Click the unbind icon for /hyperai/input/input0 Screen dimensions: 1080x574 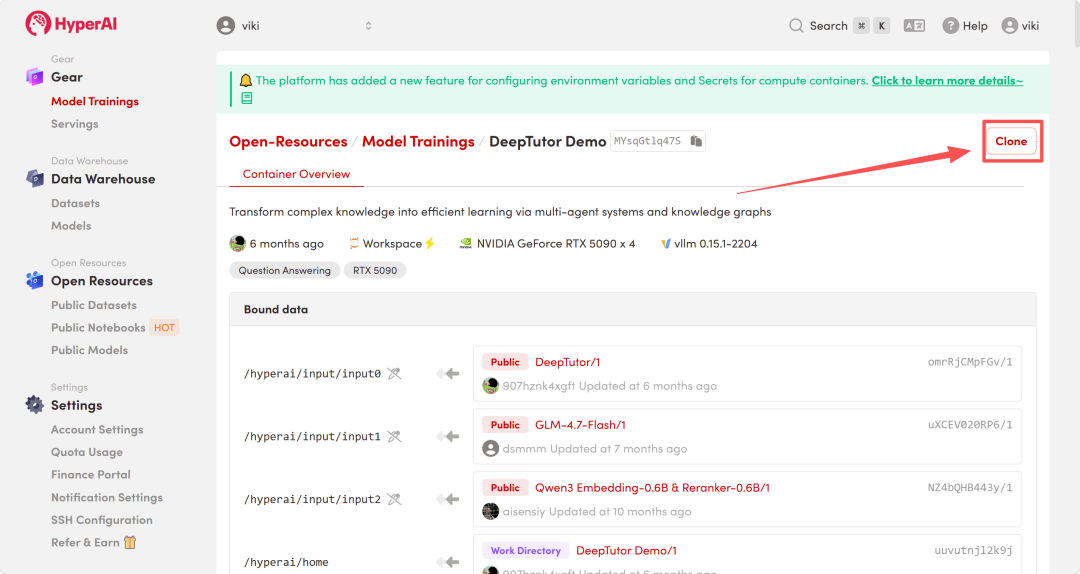tap(394, 373)
